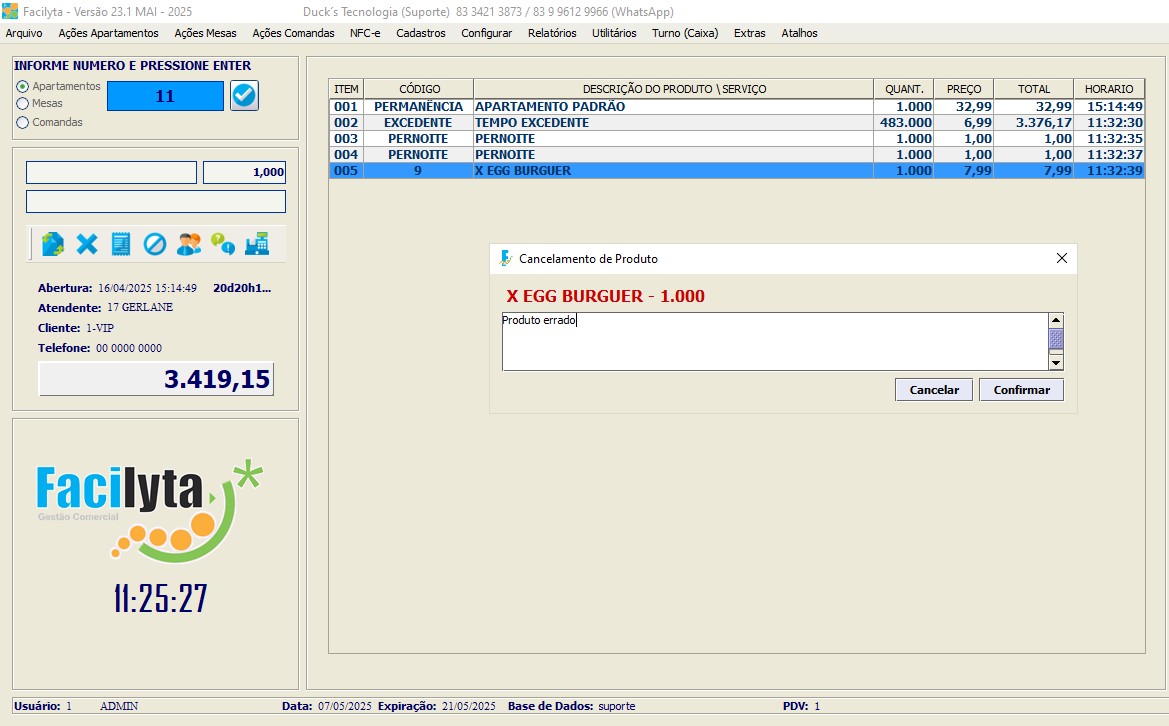Open the Turno (Caixa) menu
Image resolution: width=1169 pixels, height=726 pixels.
(x=685, y=33)
